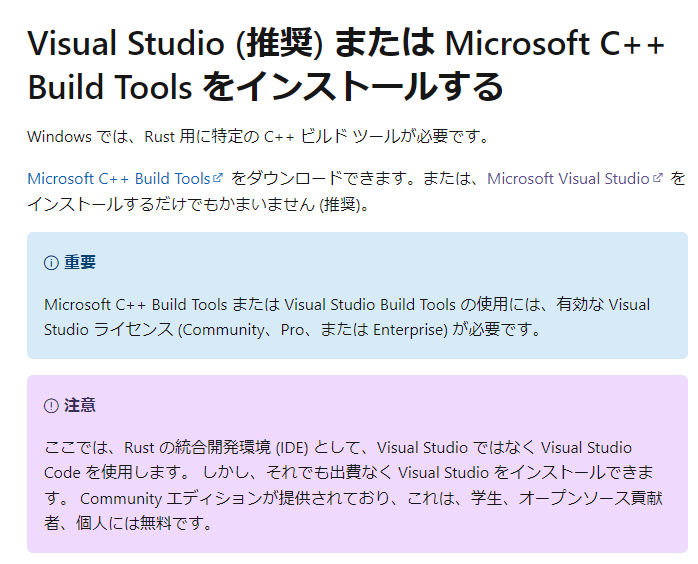Click the page heading starting 'Visual Studio (推奨)'
This screenshot has height=564, width=698.
click(345, 65)
